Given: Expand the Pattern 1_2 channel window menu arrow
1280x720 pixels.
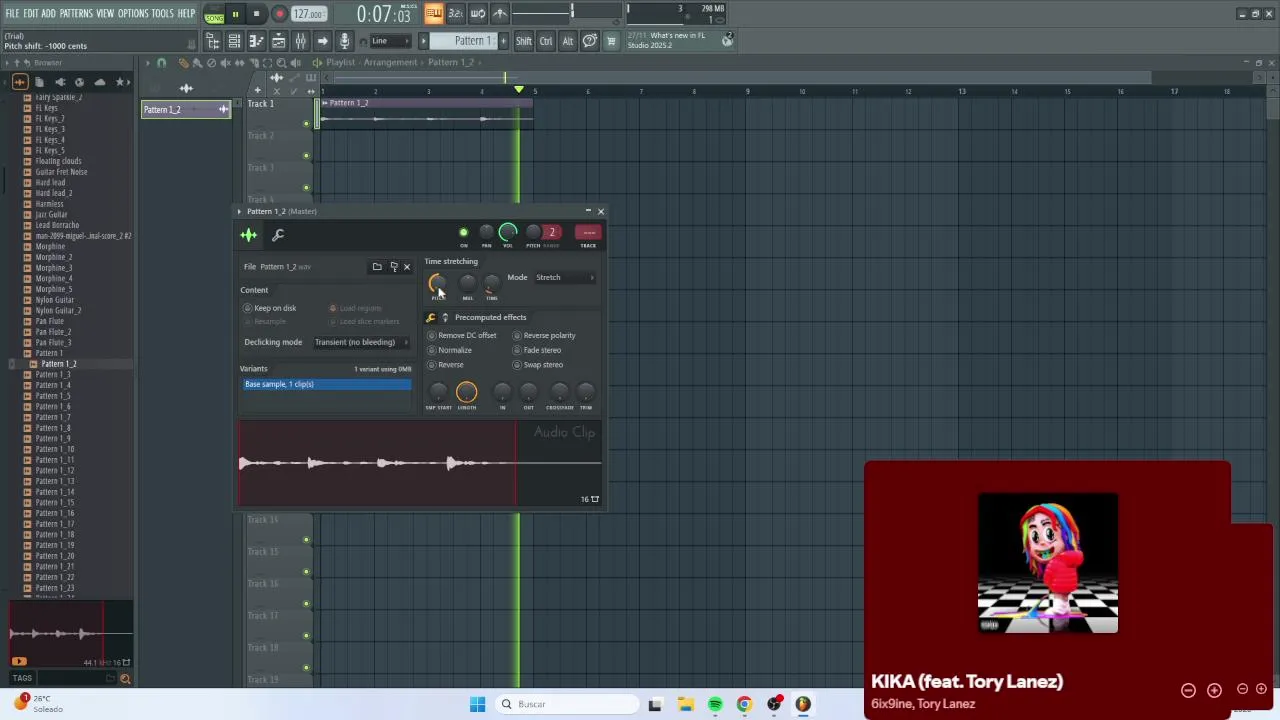Looking at the screenshot, I should (240, 211).
